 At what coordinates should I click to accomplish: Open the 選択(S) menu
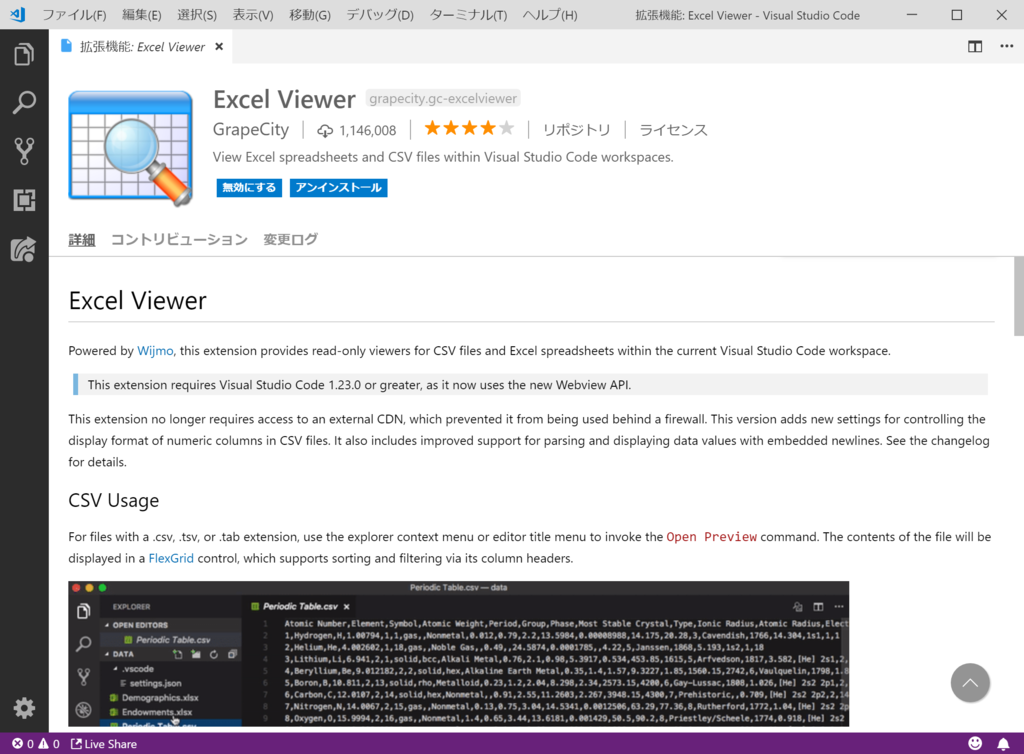tap(197, 14)
